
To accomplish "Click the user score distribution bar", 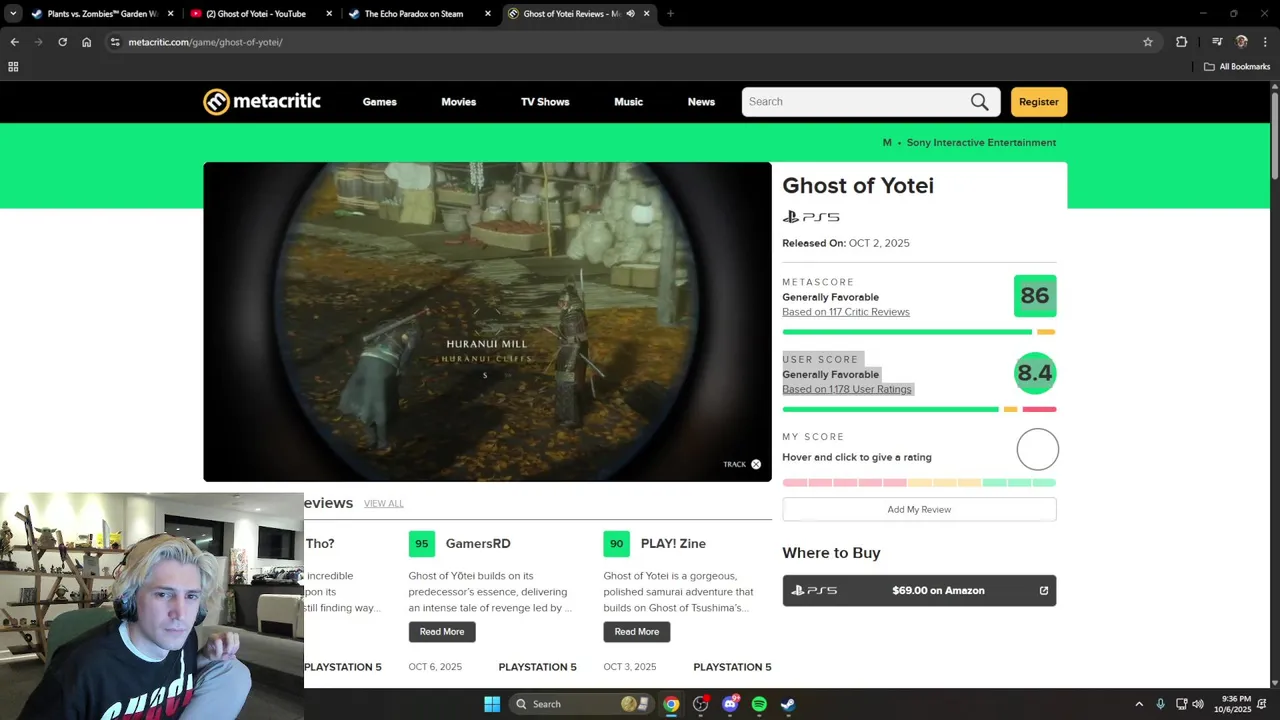I will coord(919,409).
